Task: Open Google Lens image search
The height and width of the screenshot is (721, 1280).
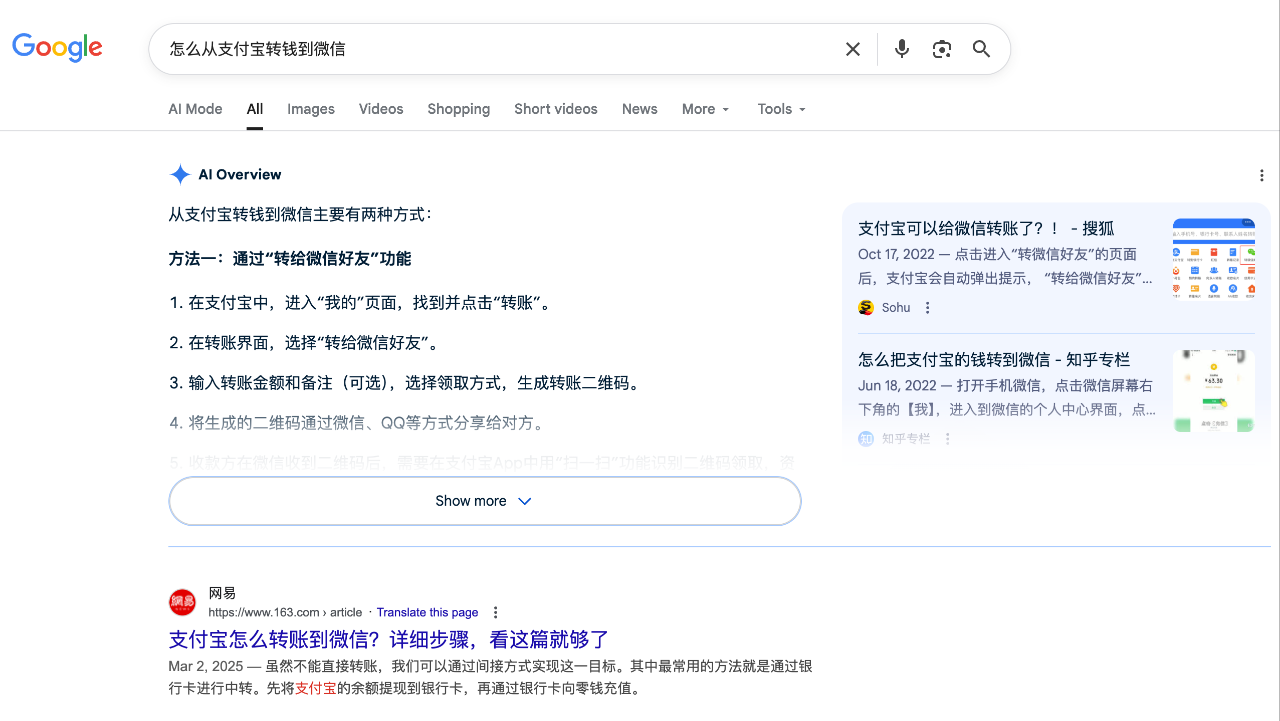Action: pos(941,48)
